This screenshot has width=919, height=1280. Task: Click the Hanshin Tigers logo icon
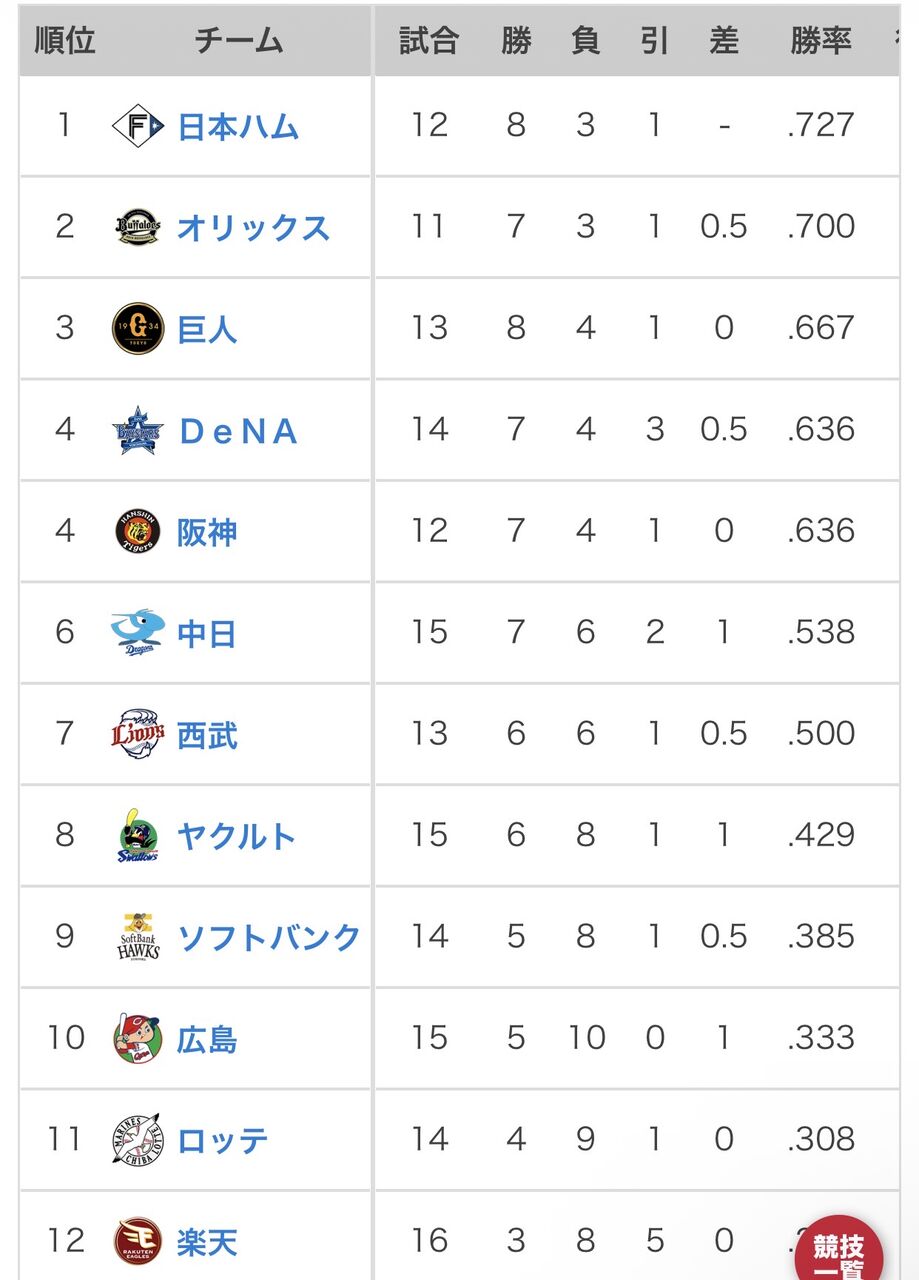(137, 531)
